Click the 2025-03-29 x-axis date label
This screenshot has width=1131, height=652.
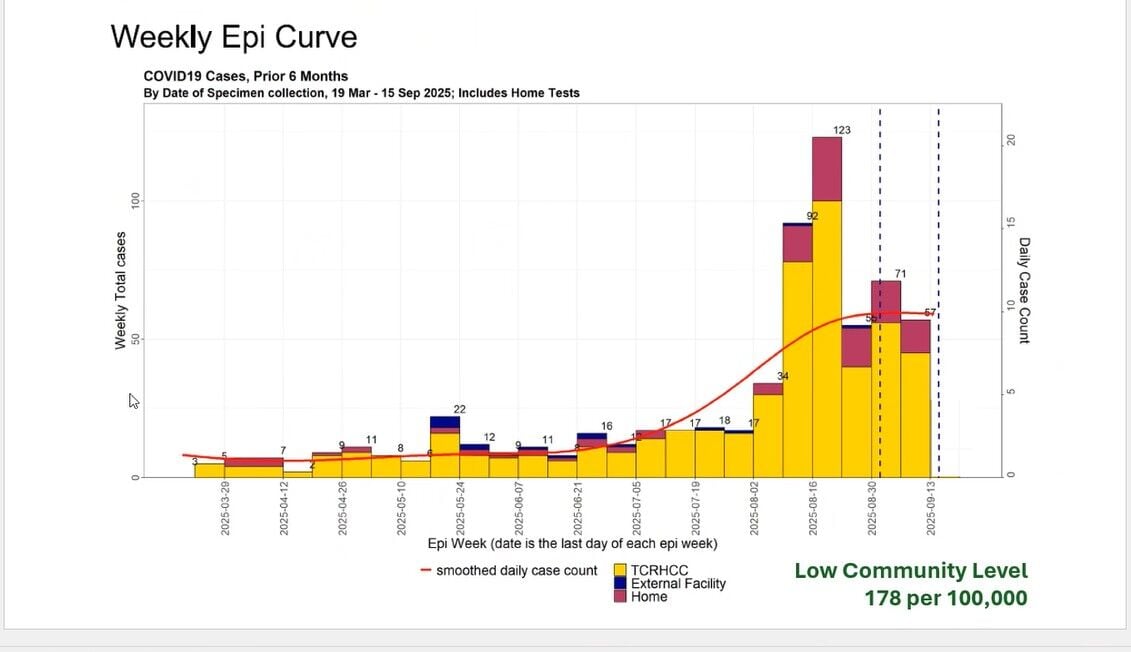(225, 509)
